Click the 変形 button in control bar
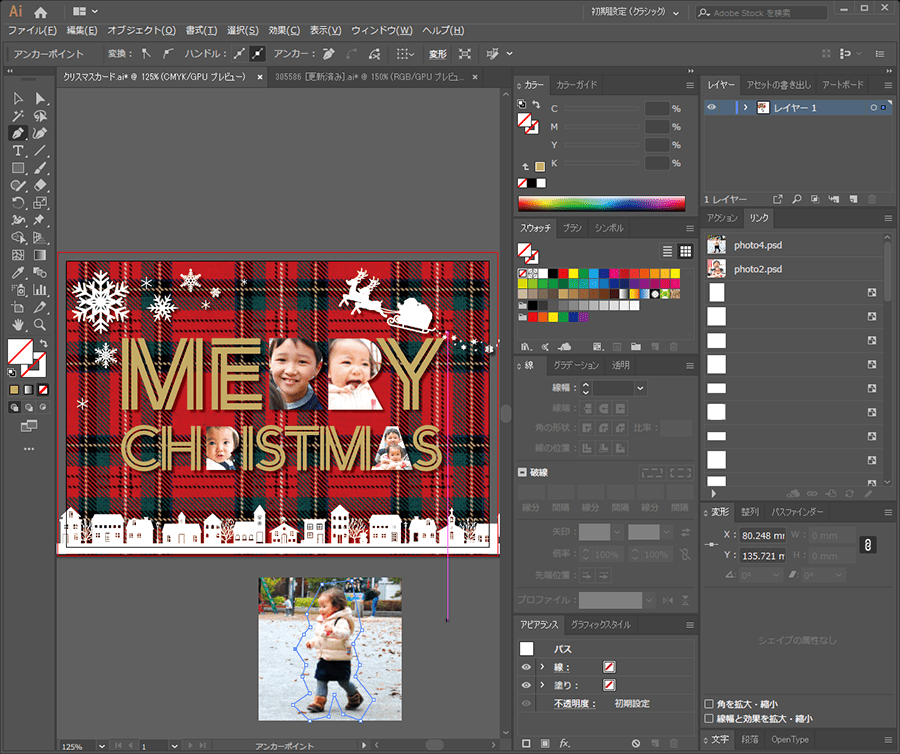 (x=438, y=54)
